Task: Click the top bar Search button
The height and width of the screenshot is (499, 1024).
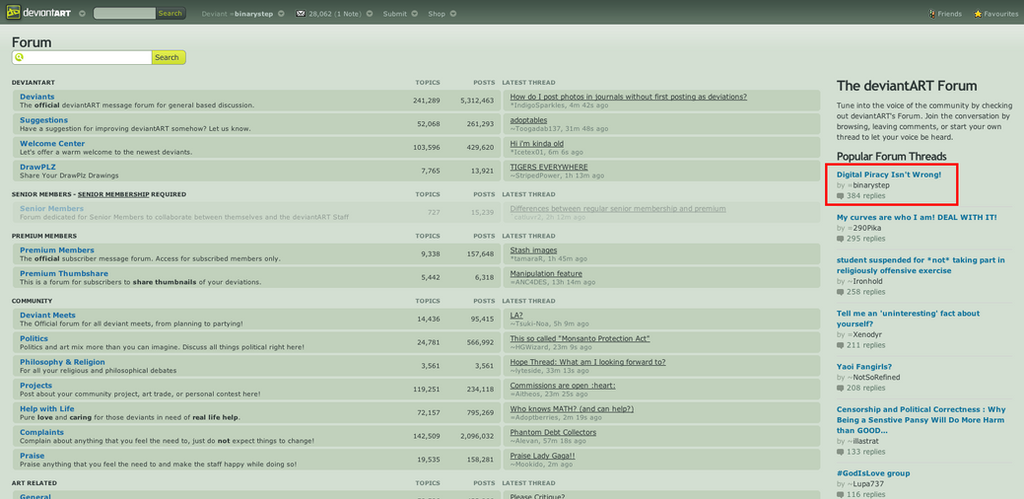Action: tap(170, 13)
